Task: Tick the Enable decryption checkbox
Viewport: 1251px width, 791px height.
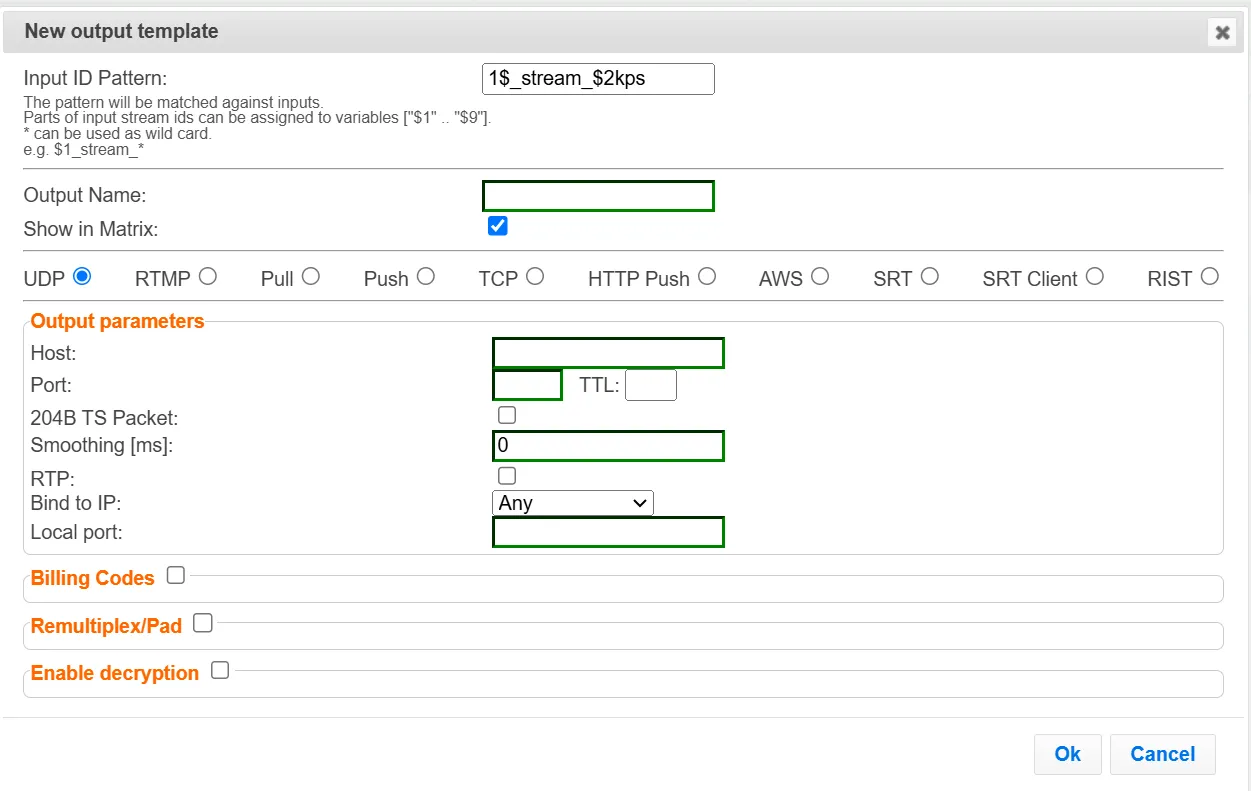Action: click(x=220, y=670)
